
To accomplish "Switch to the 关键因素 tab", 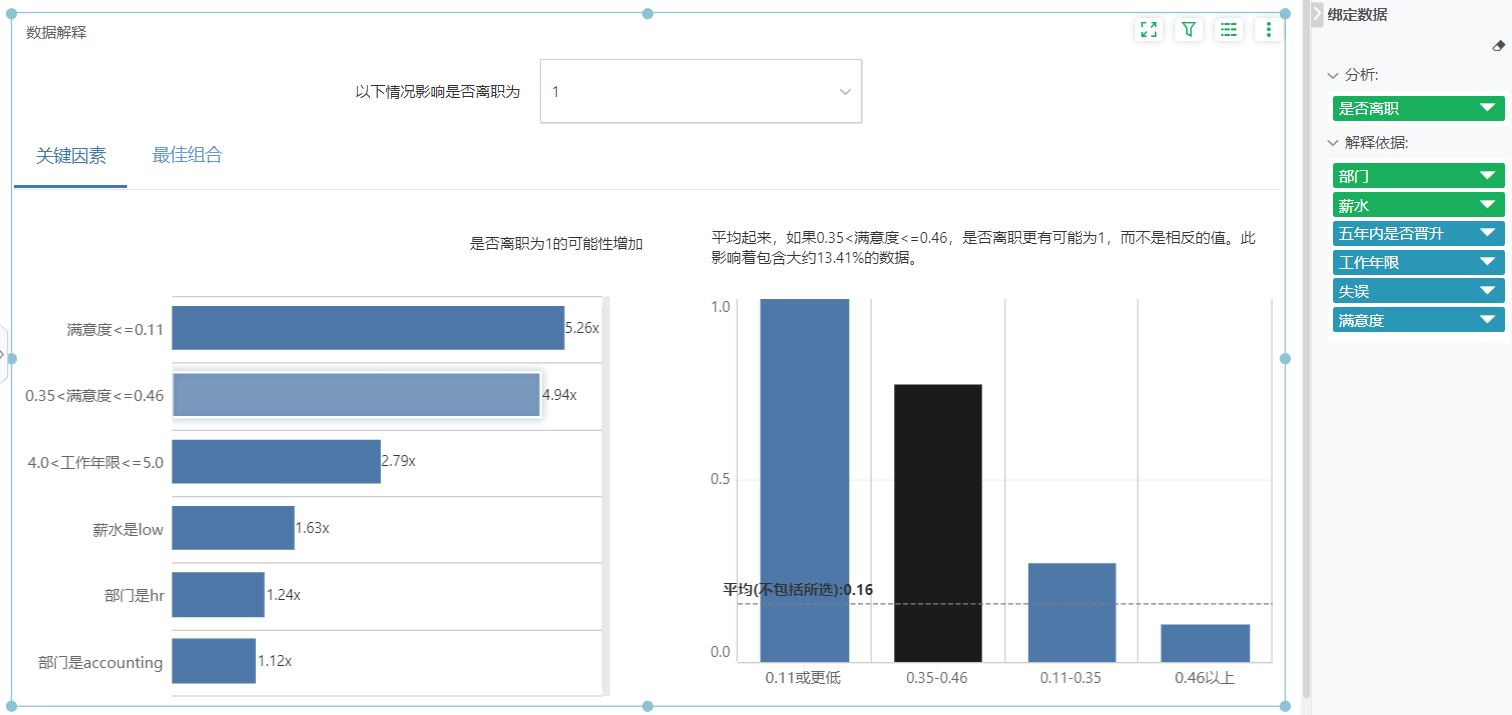I will [71, 156].
